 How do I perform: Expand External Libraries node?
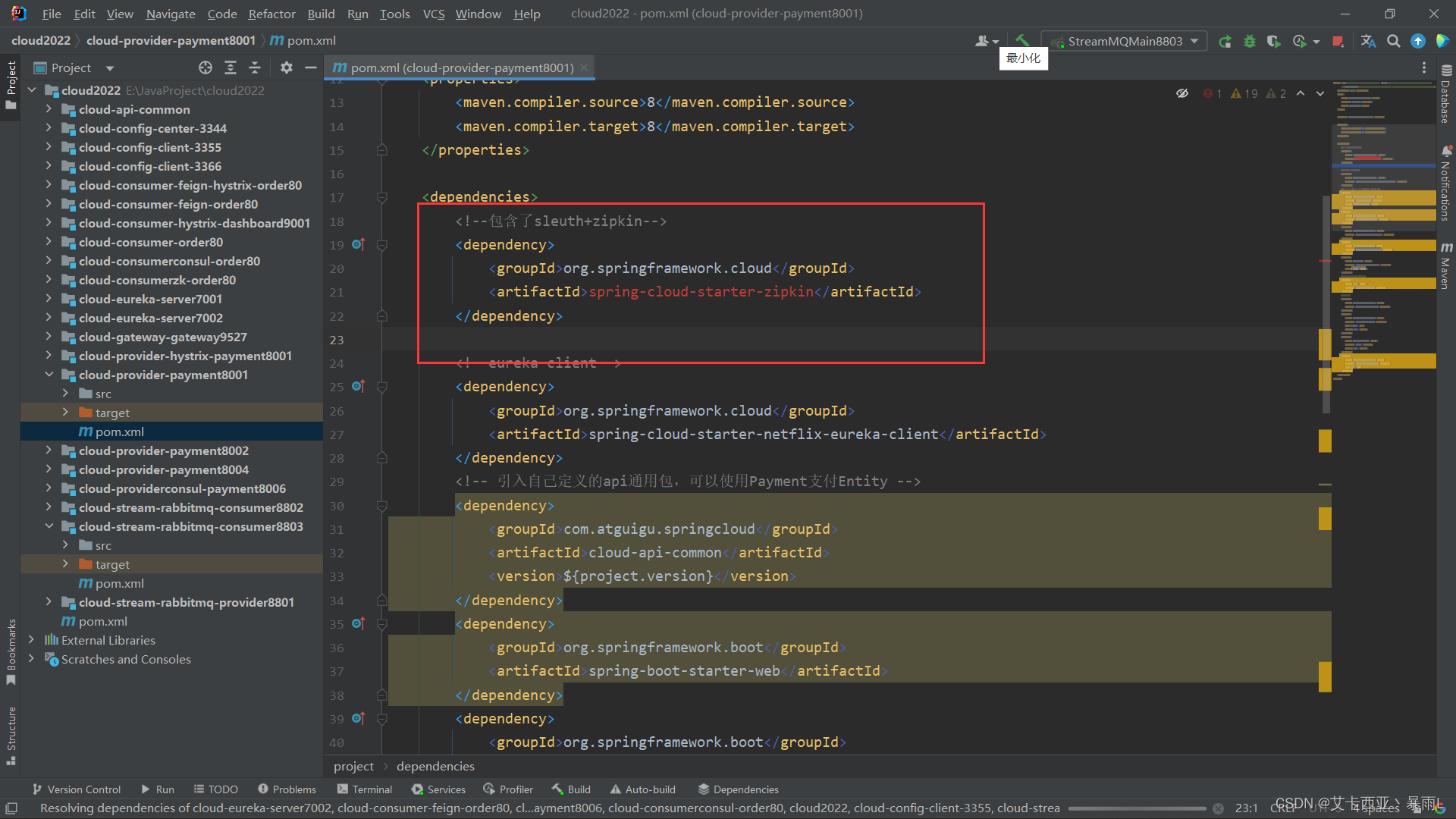pyautogui.click(x=32, y=640)
